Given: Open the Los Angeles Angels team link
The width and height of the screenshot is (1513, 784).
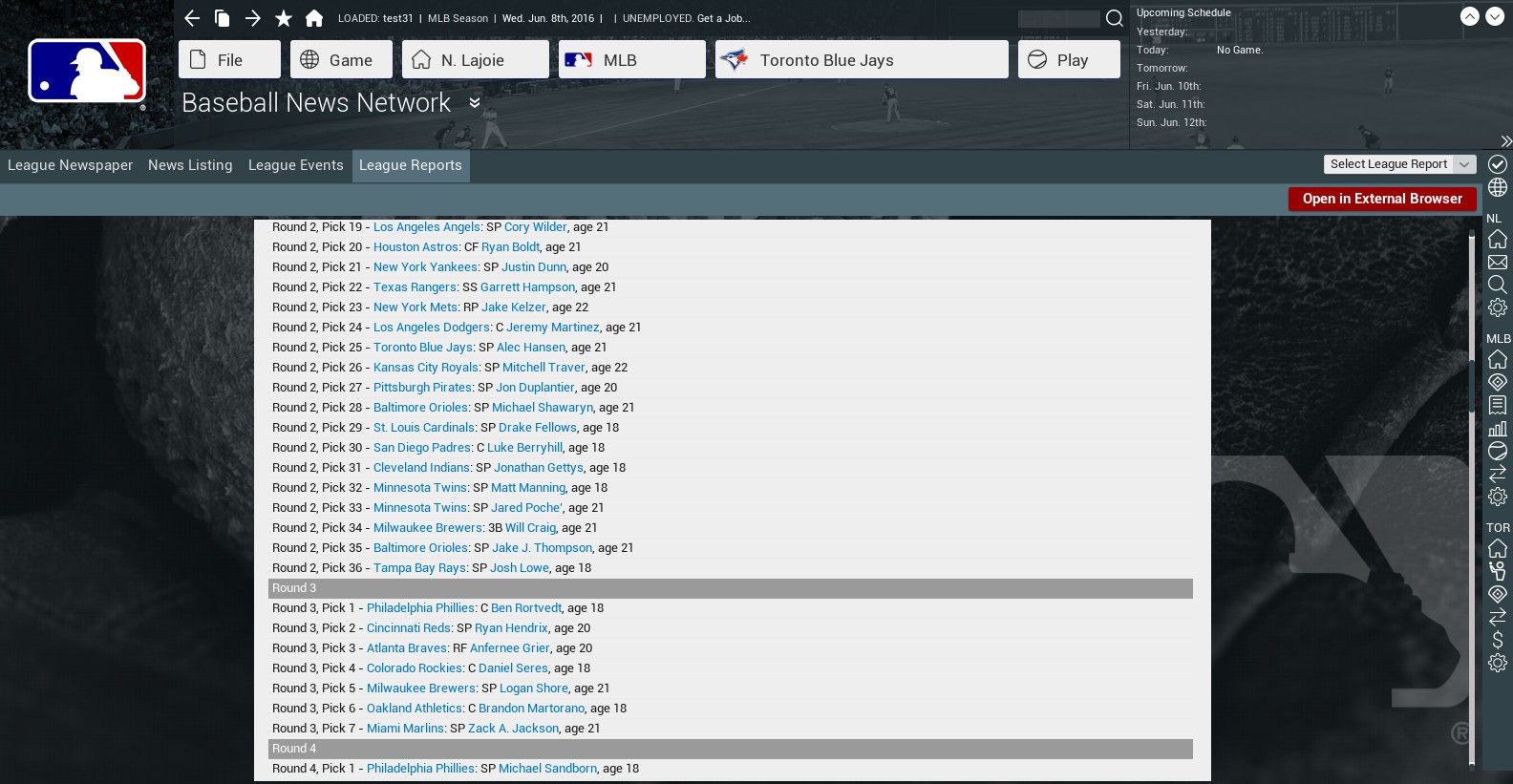Looking at the screenshot, I should tap(427, 227).
